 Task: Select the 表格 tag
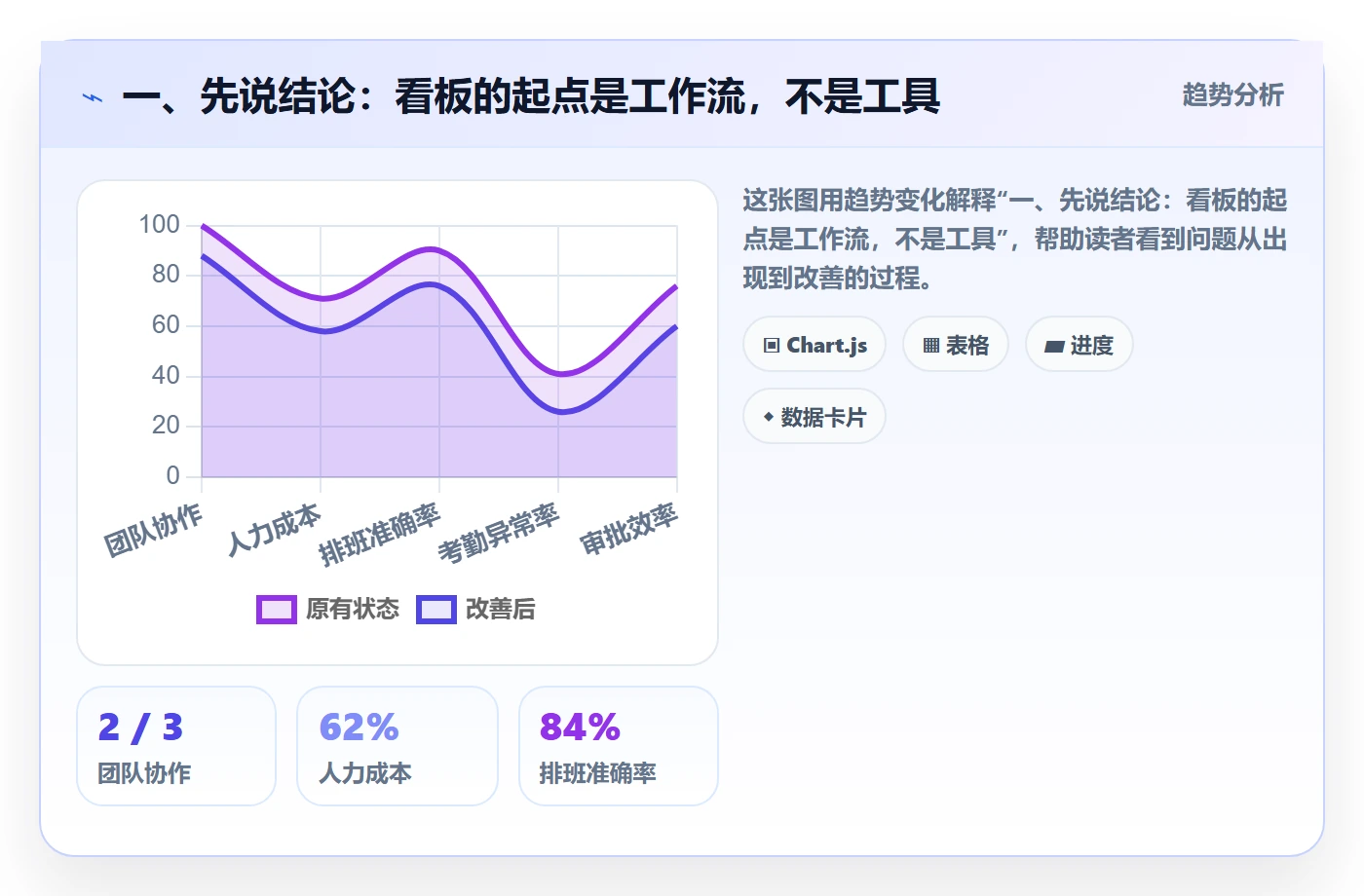[x=956, y=345]
